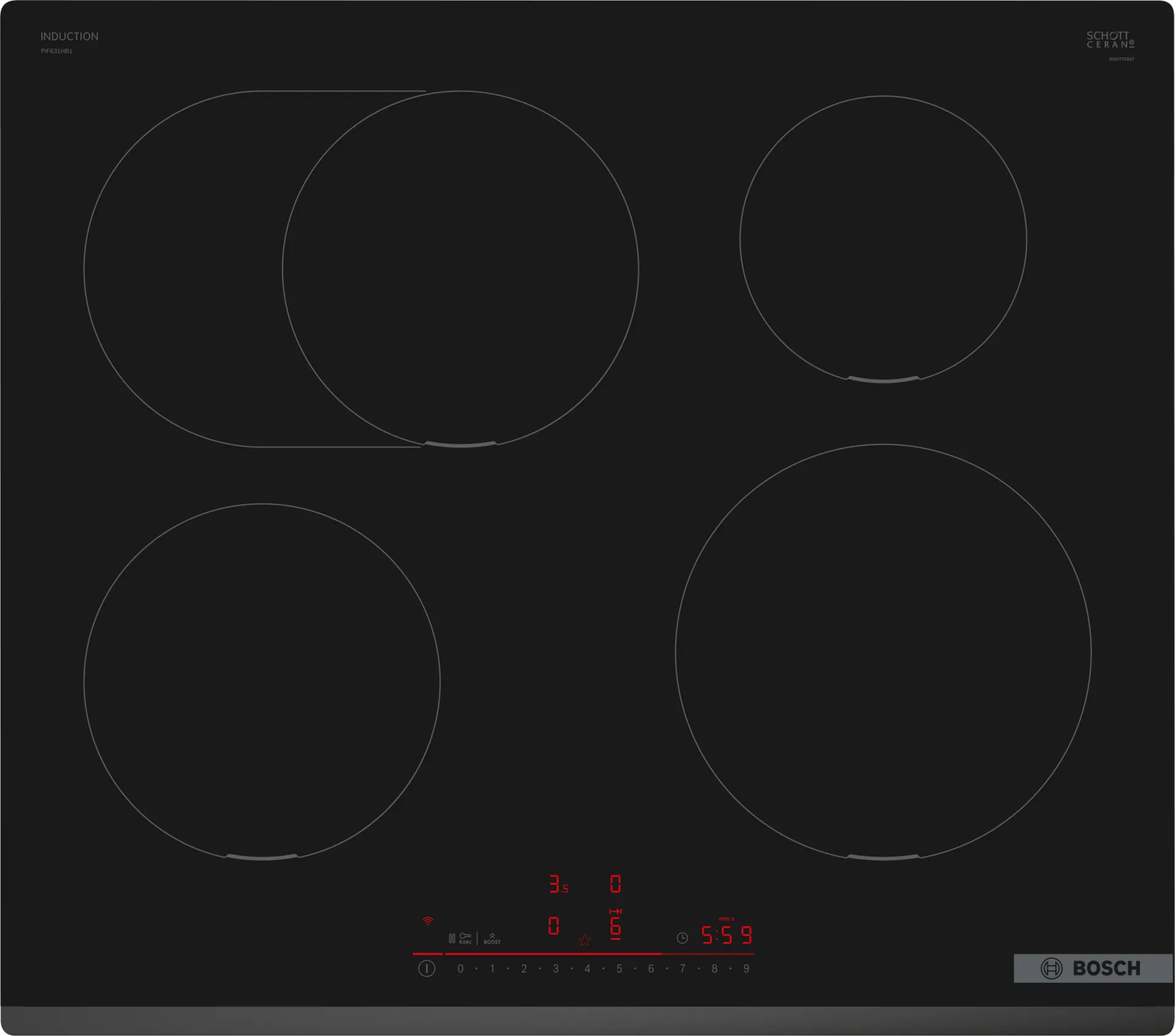The width and height of the screenshot is (1175, 1036).
Task: Touch the pause bars icon
Action: tap(452, 938)
